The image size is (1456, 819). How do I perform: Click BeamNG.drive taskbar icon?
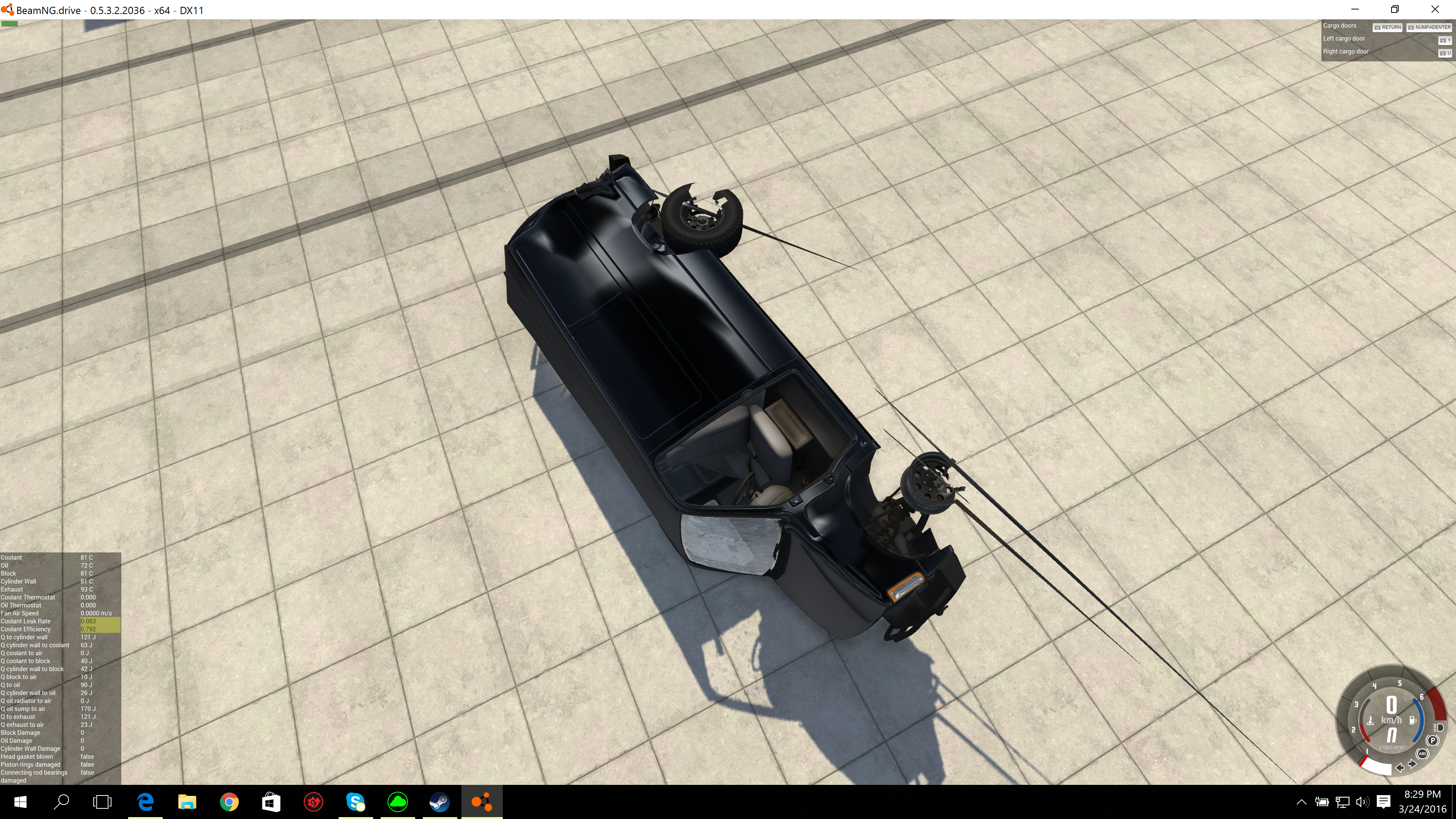(x=482, y=802)
